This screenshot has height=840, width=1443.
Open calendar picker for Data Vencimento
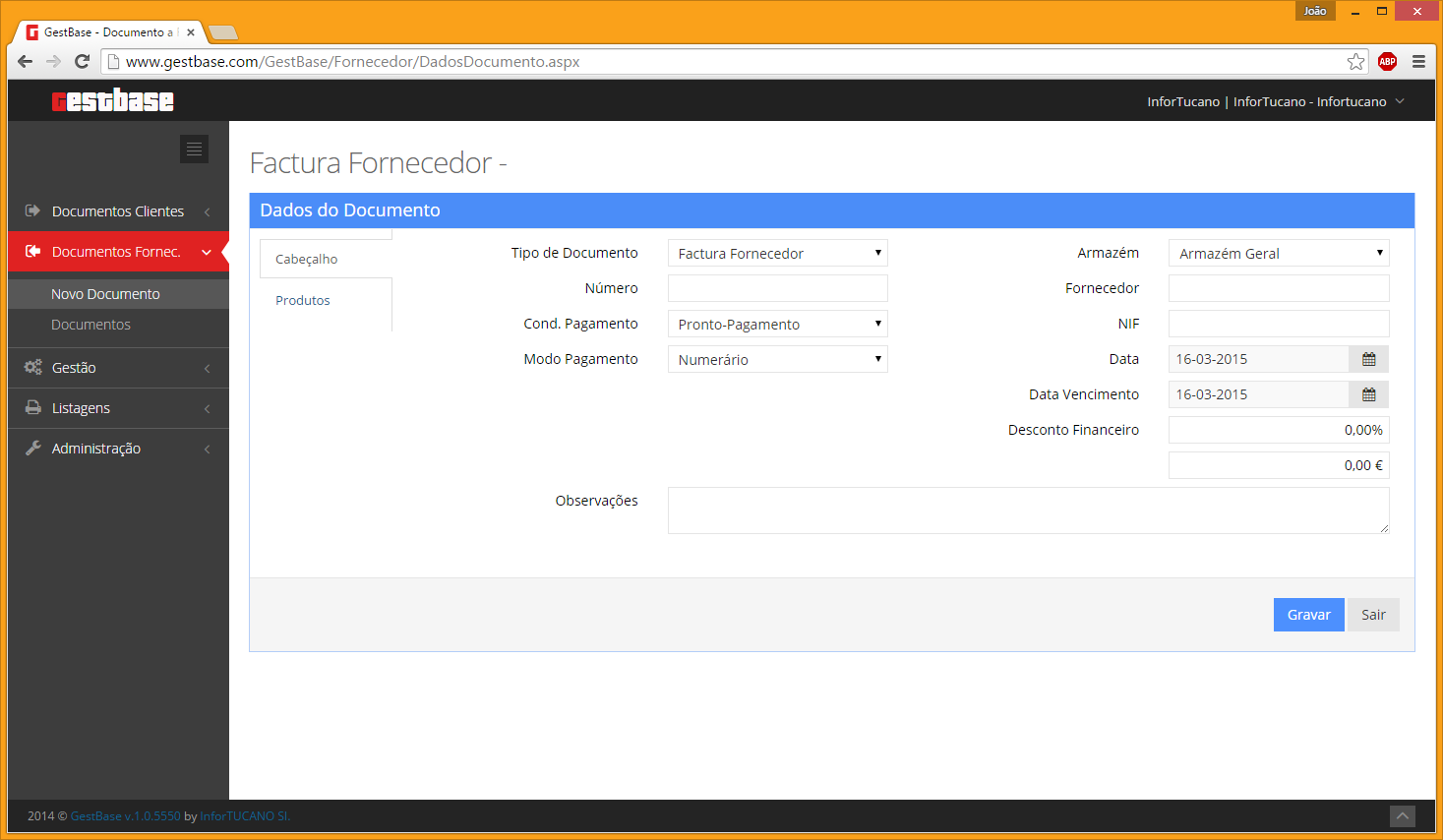(1368, 394)
